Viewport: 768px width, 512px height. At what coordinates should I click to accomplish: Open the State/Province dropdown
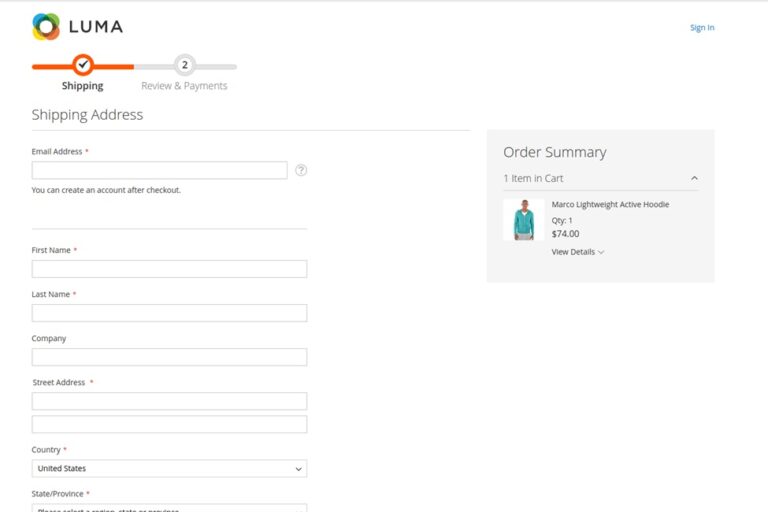(x=169, y=508)
